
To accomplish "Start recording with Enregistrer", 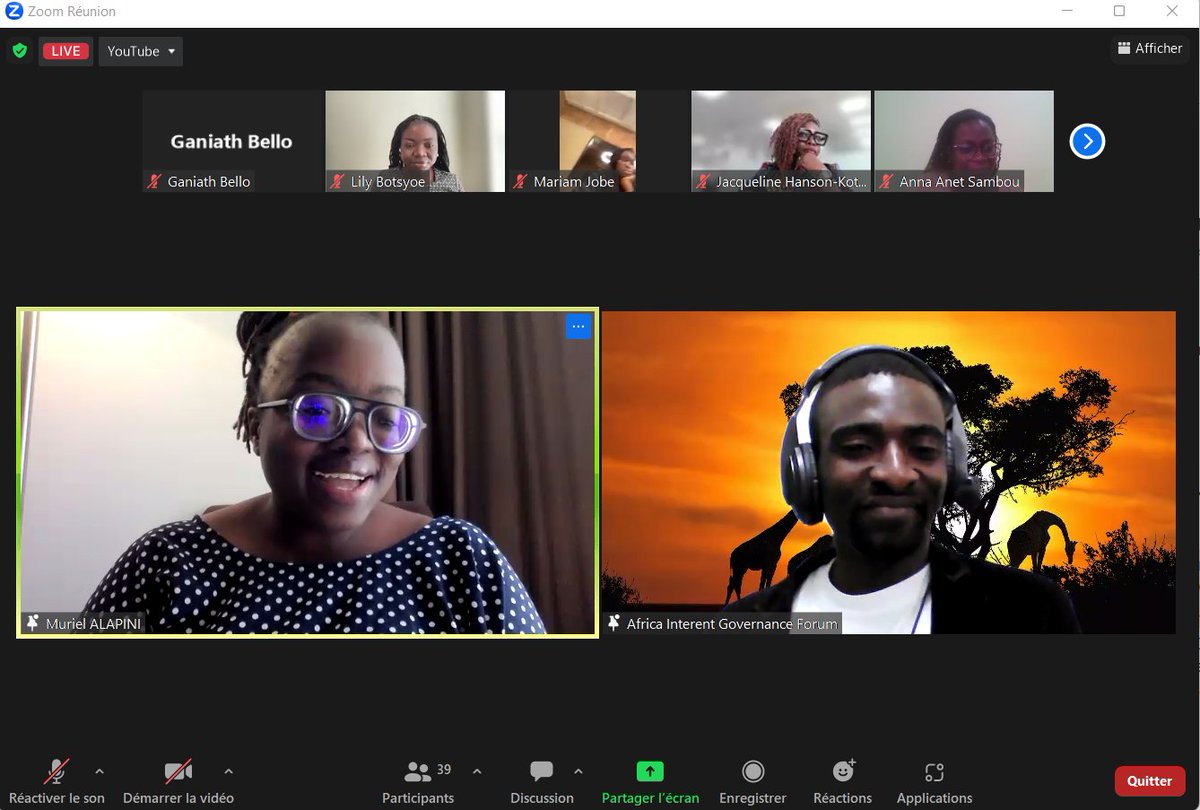I will 753,781.
